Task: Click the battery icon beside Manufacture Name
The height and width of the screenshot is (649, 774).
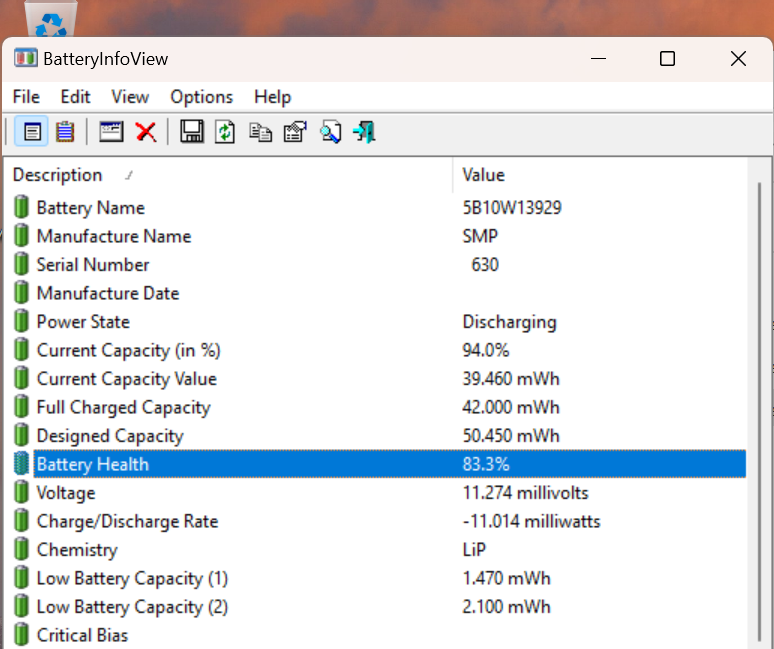Action: coord(21,235)
